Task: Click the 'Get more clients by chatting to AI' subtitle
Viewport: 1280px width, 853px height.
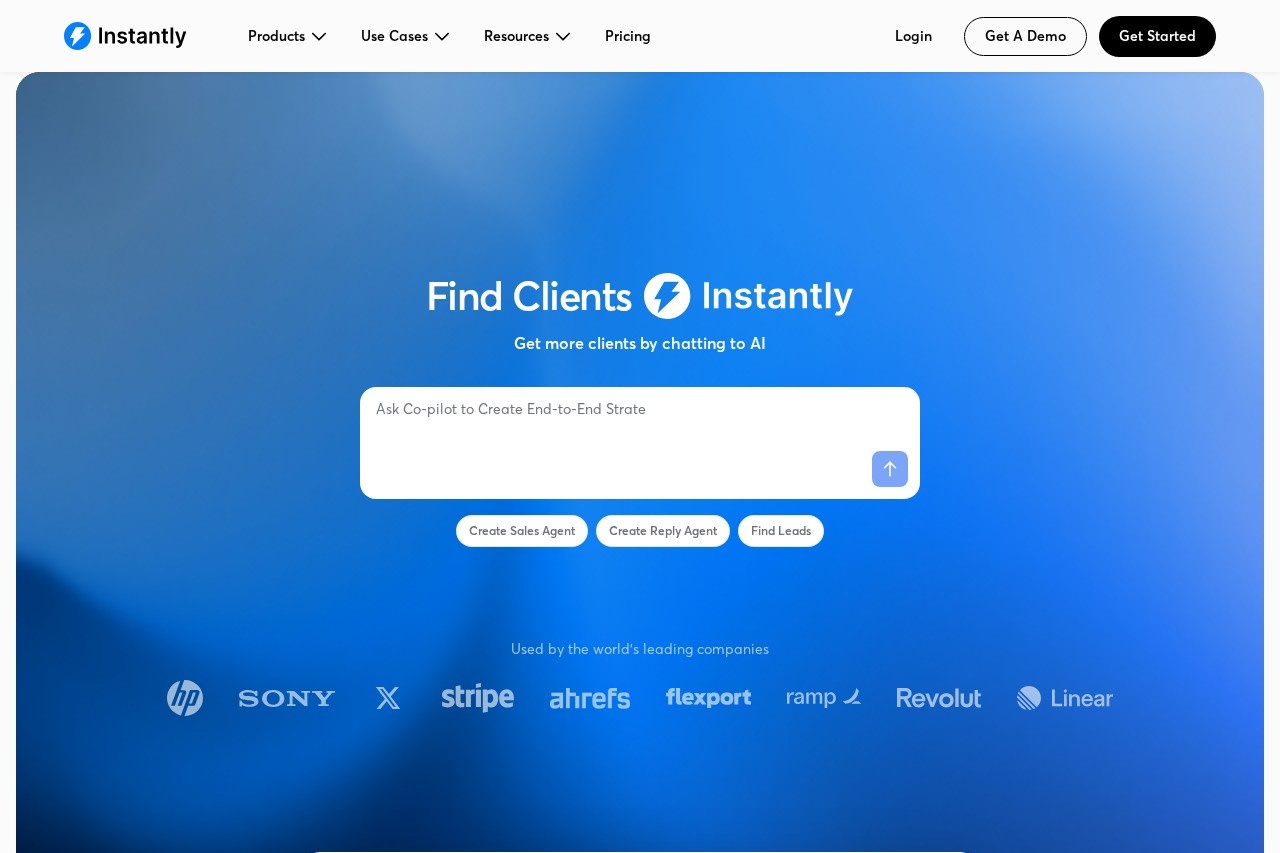Action: coord(640,343)
